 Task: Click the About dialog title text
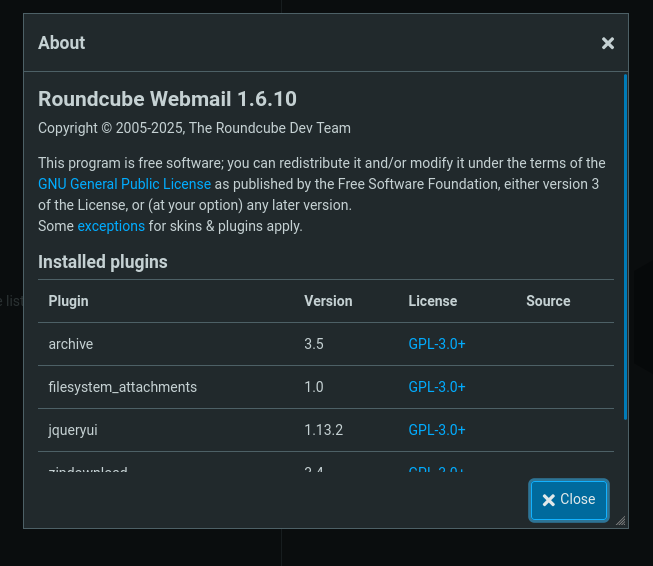tap(62, 43)
